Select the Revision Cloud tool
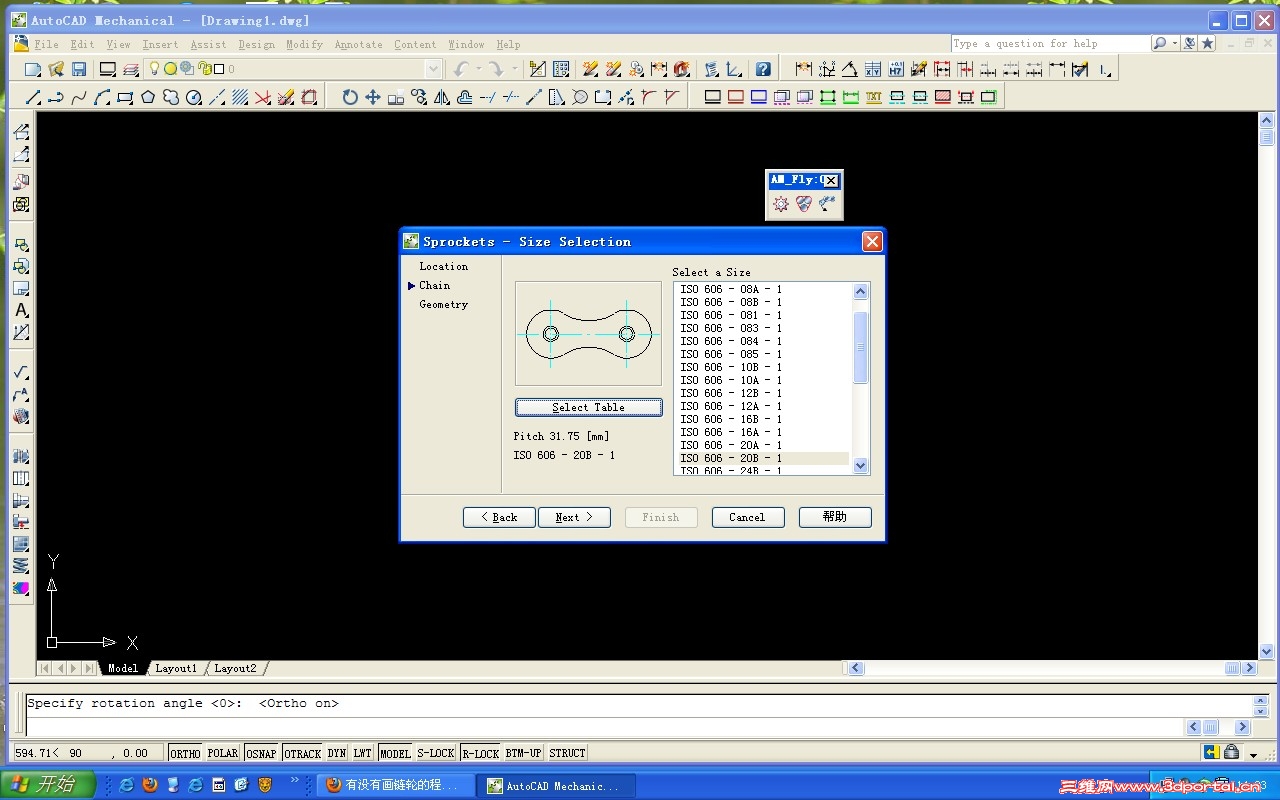The width and height of the screenshot is (1280, 800). [x=171, y=97]
